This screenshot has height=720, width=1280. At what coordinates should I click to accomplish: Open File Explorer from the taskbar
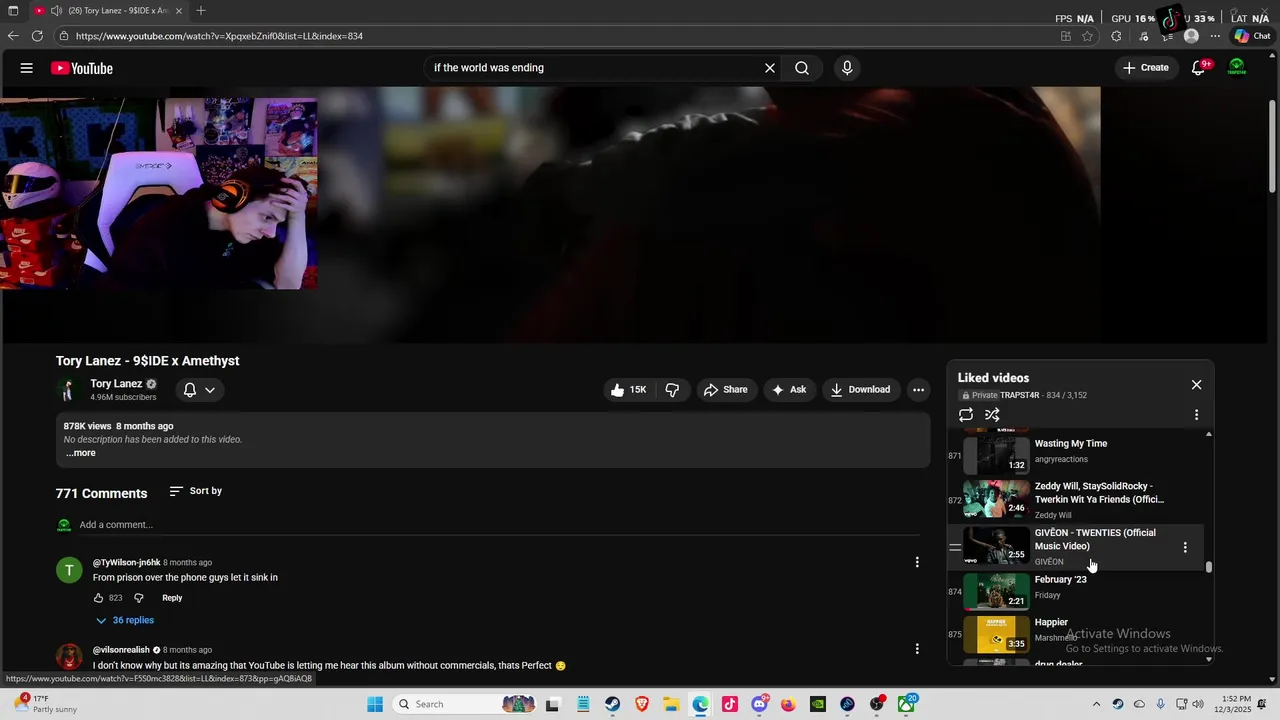click(671, 705)
